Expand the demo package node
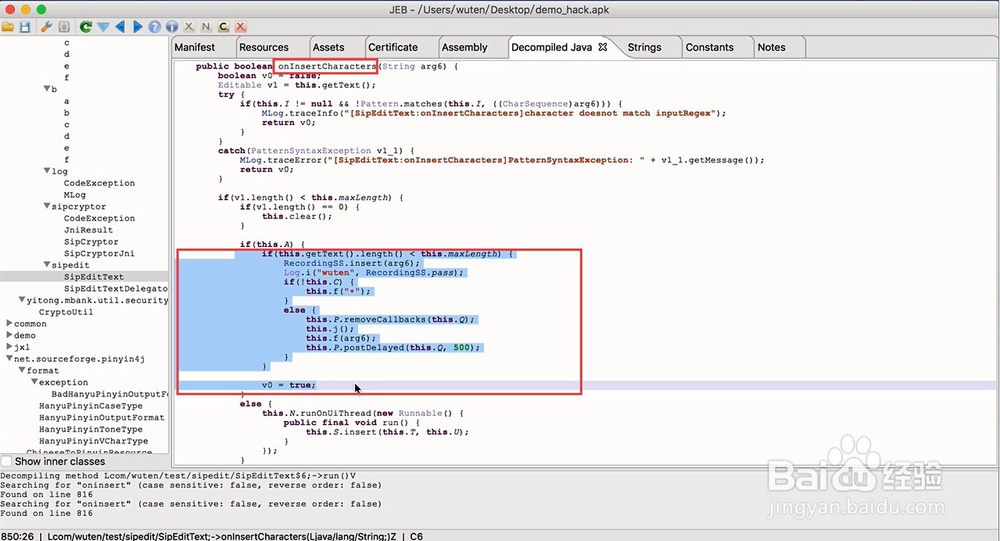Screen dimensions: 1000x541 click(x=10, y=335)
